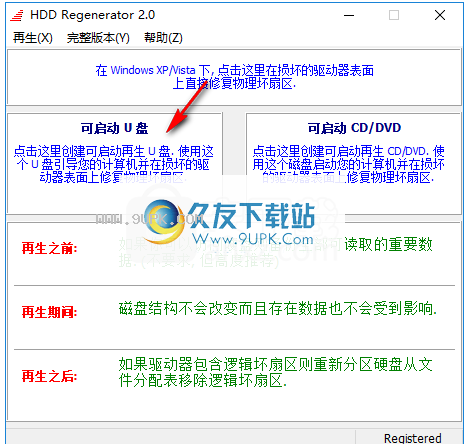Click the Registered status bar entry

[x=413, y=438]
